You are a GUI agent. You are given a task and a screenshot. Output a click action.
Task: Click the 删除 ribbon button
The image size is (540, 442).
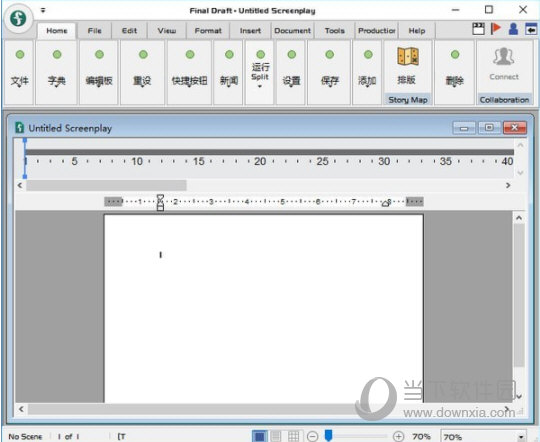point(455,72)
